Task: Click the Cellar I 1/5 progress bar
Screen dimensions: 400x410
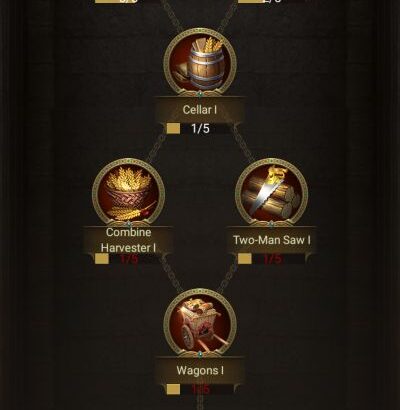Action: click(200, 129)
